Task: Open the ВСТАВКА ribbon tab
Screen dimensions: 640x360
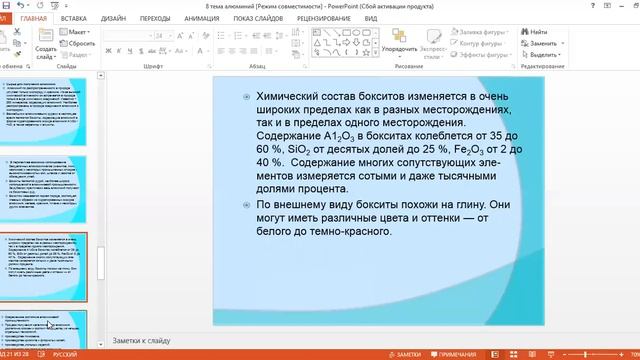Action: point(73,18)
